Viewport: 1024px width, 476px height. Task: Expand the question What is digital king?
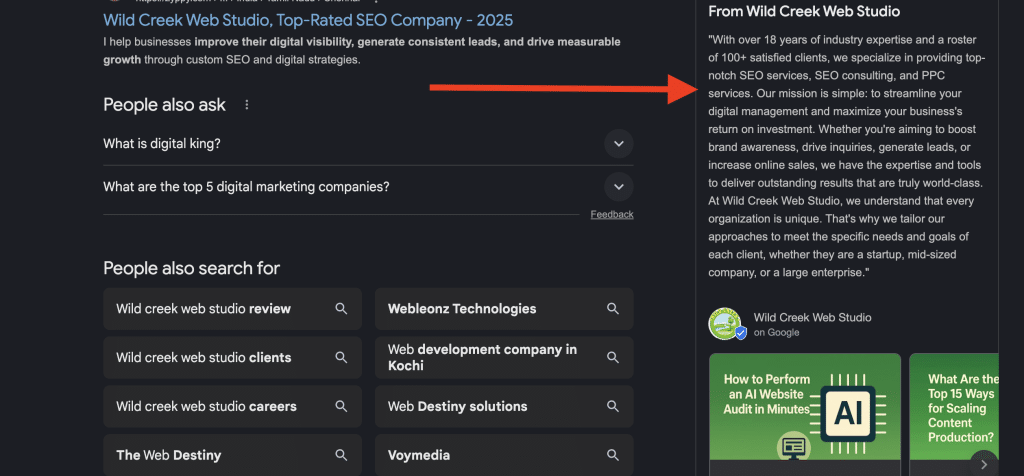[368, 144]
